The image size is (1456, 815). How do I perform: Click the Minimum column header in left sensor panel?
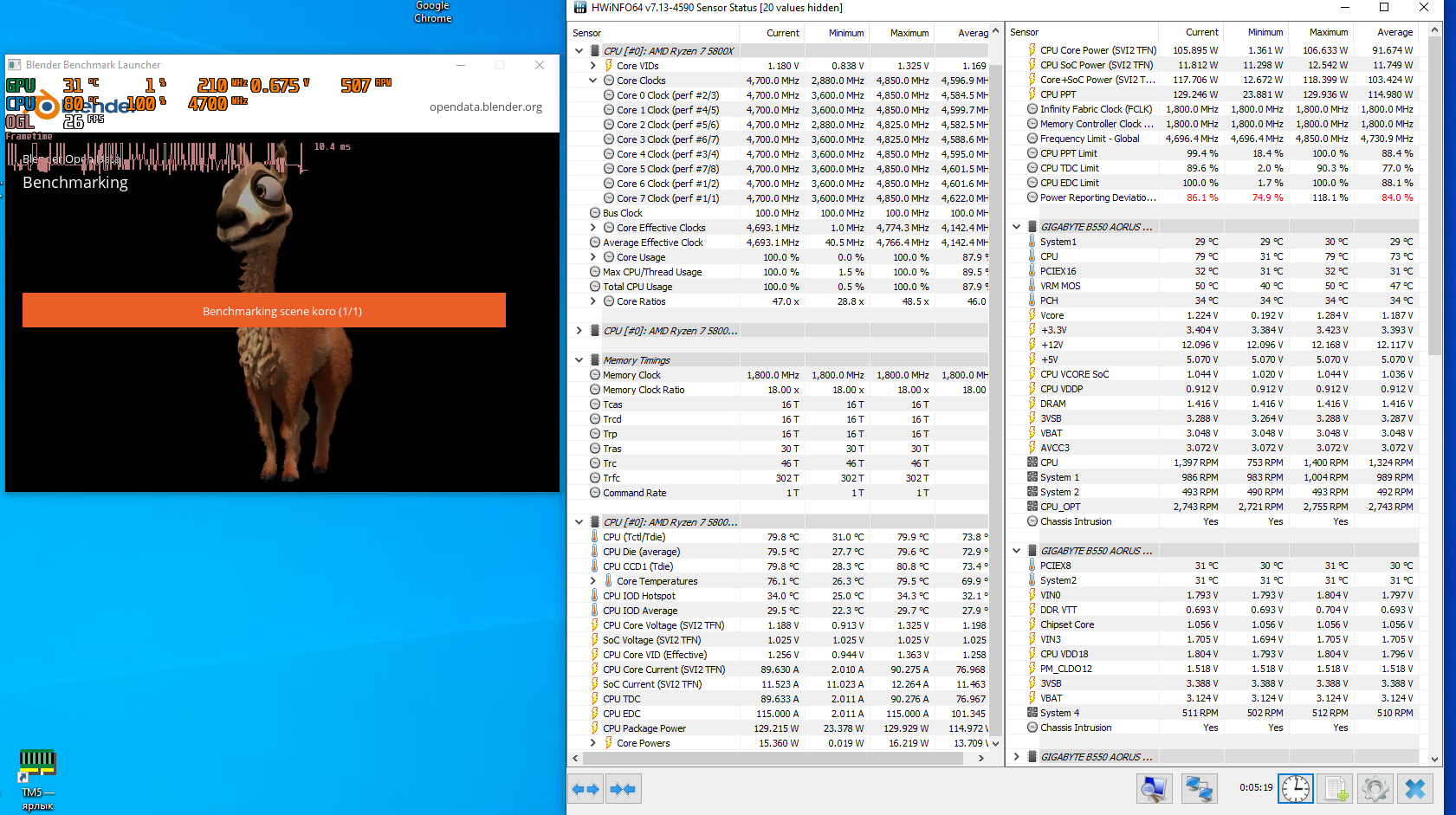[836, 33]
